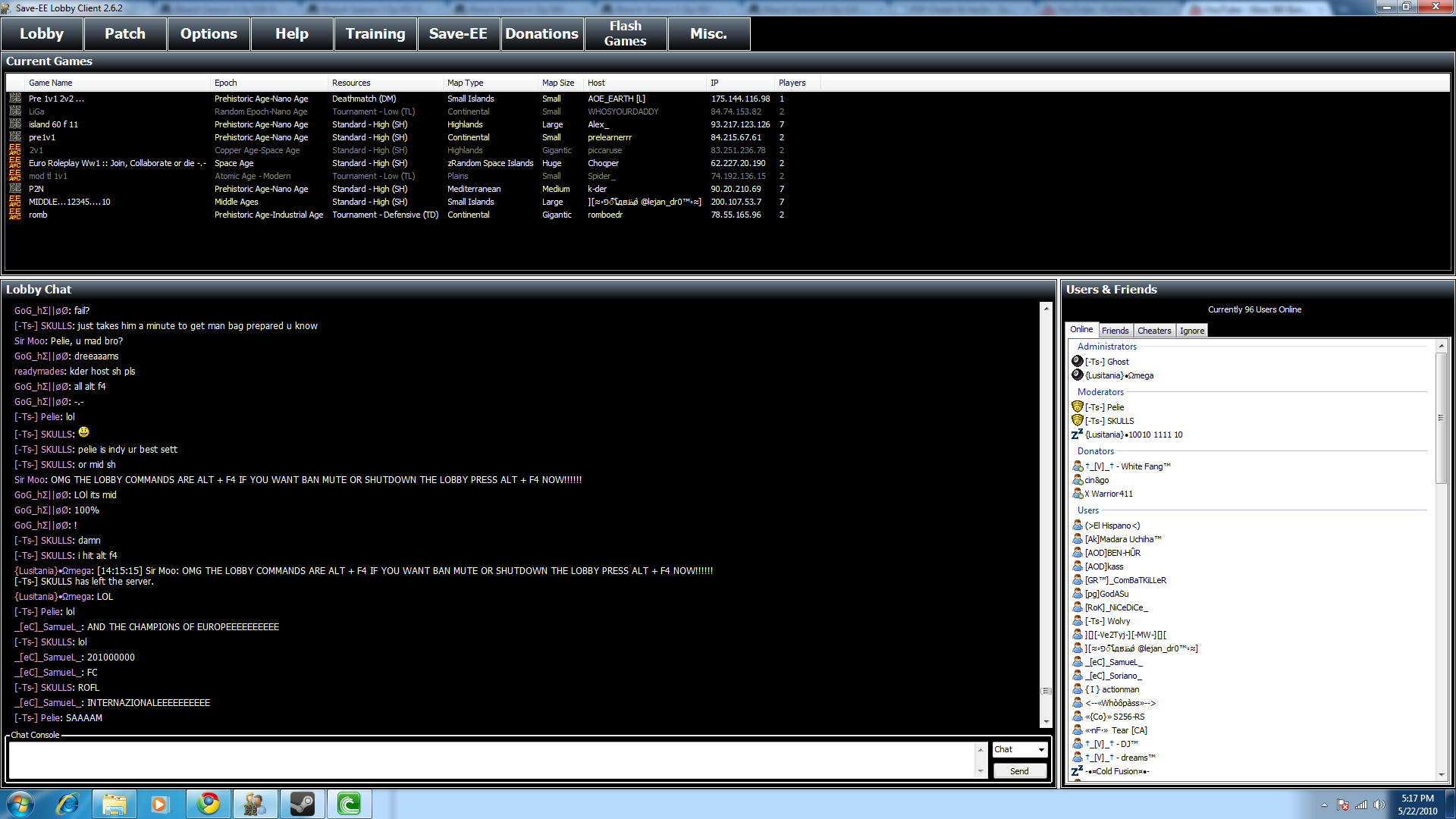The width and height of the screenshot is (1456, 819).
Task: Sort games by the Epoch column header
Action: pyautogui.click(x=225, y=83)
